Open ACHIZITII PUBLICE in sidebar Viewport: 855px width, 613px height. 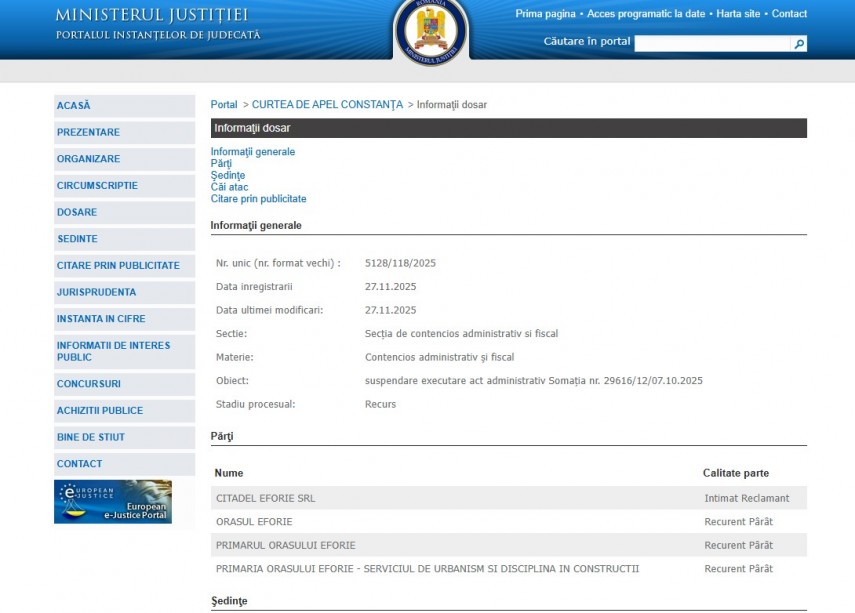click(100, 411)
